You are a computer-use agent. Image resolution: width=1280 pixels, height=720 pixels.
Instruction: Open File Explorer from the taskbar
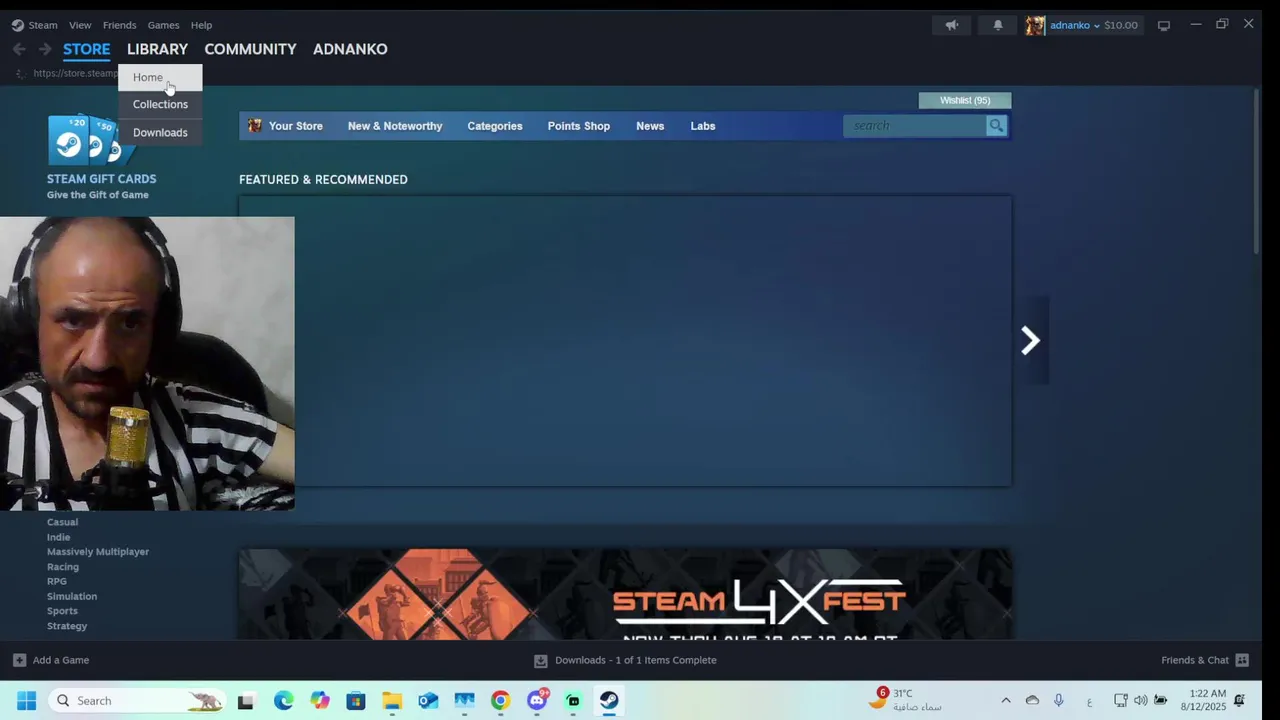(x=392, y=701)
